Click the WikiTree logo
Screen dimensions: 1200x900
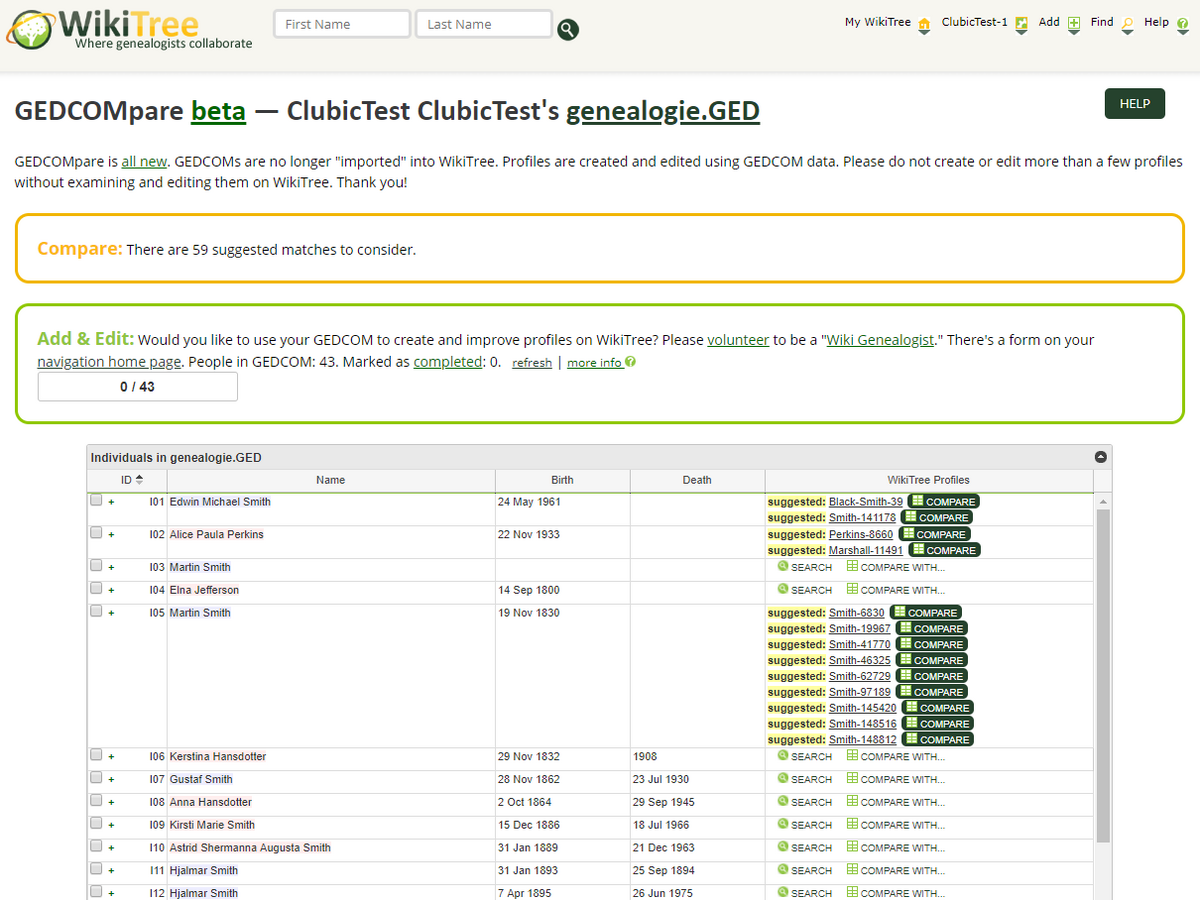pos(128,28)
